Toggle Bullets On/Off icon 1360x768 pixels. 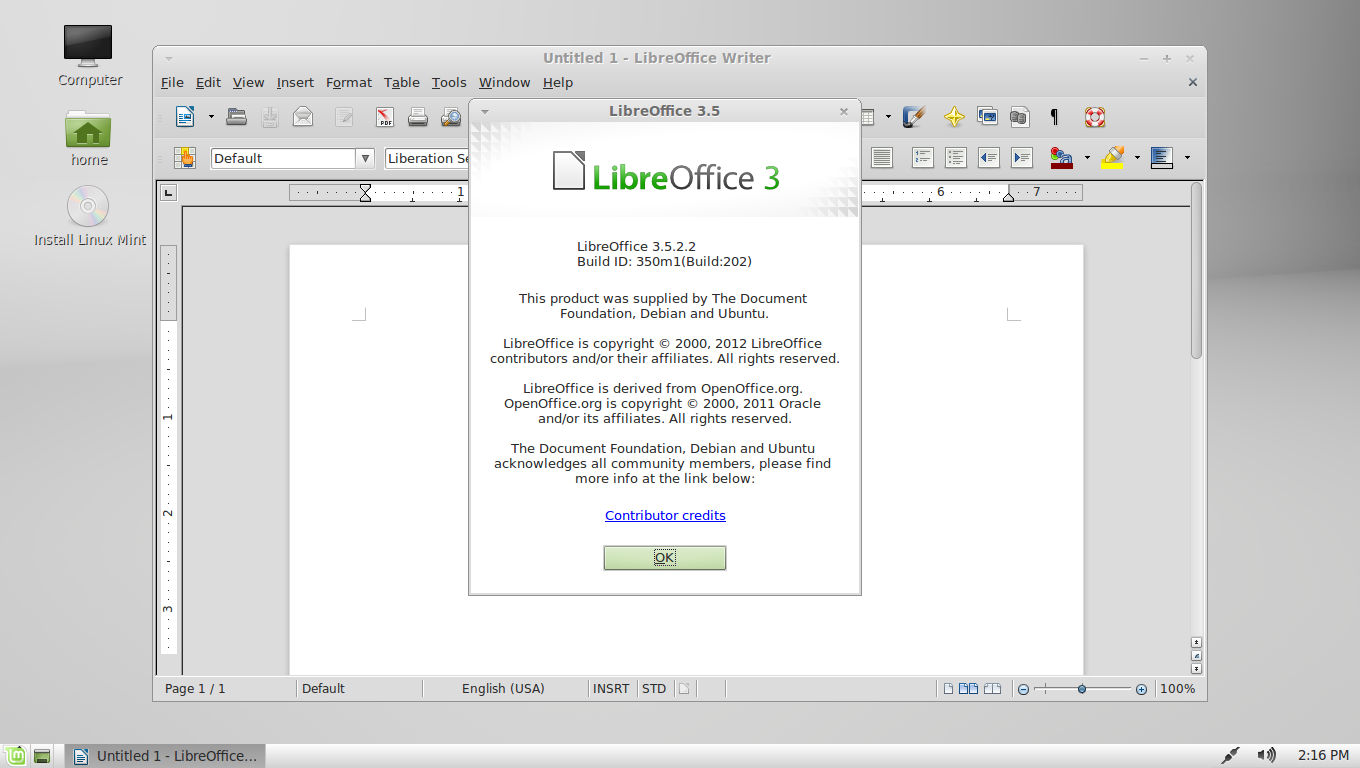click(955, 158)
